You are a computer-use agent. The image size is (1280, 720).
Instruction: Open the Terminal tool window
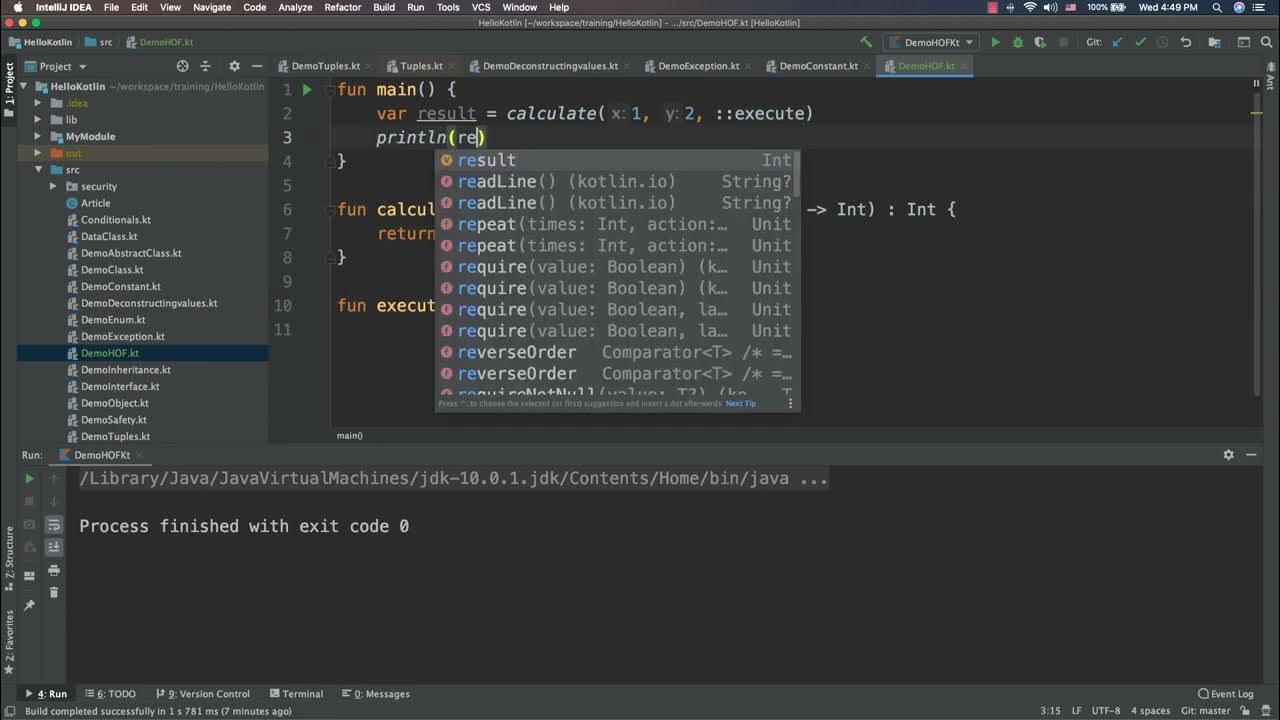click(296, 694)
